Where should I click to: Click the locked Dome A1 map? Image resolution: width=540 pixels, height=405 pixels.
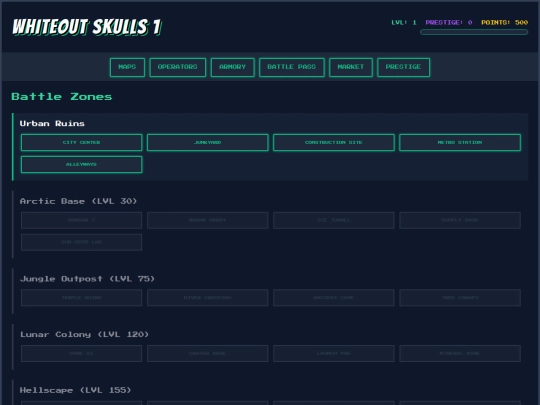click(x=81, y=354)
